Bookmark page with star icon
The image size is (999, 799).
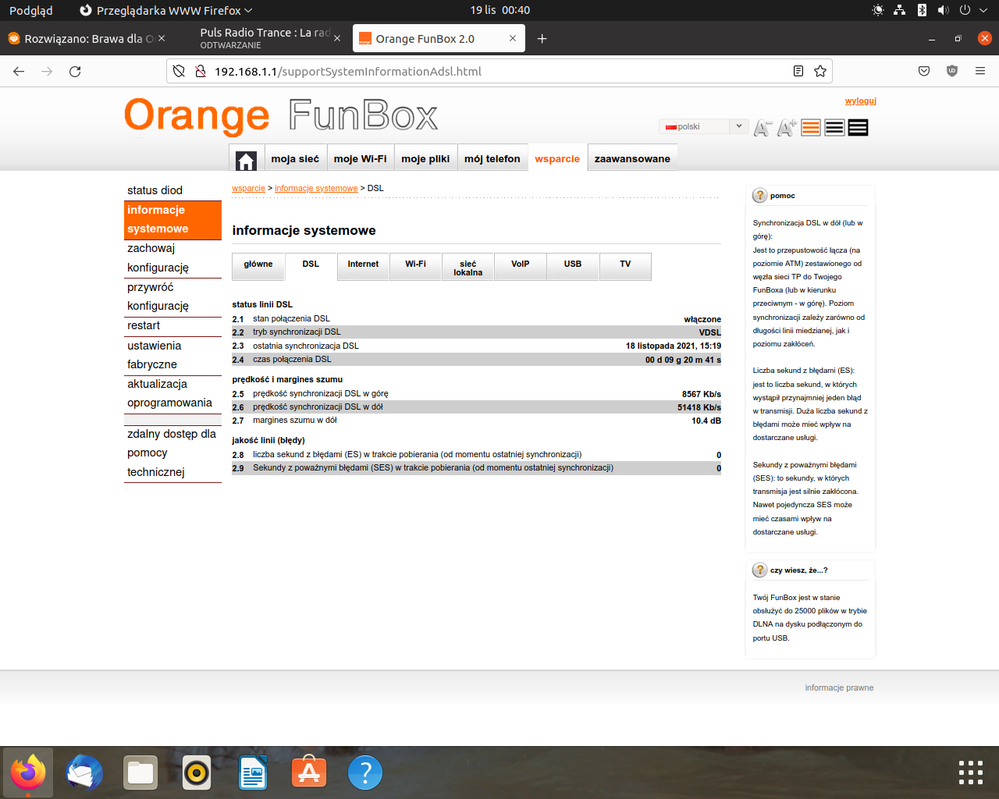pyautogui.click(x=820, y=72)
